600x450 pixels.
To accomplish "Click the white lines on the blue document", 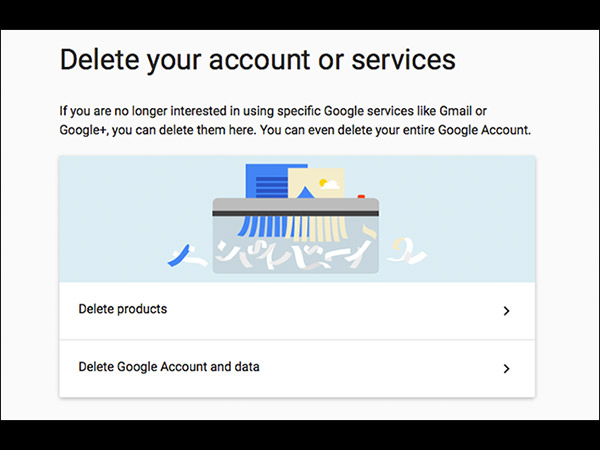I will pos(268,186).
